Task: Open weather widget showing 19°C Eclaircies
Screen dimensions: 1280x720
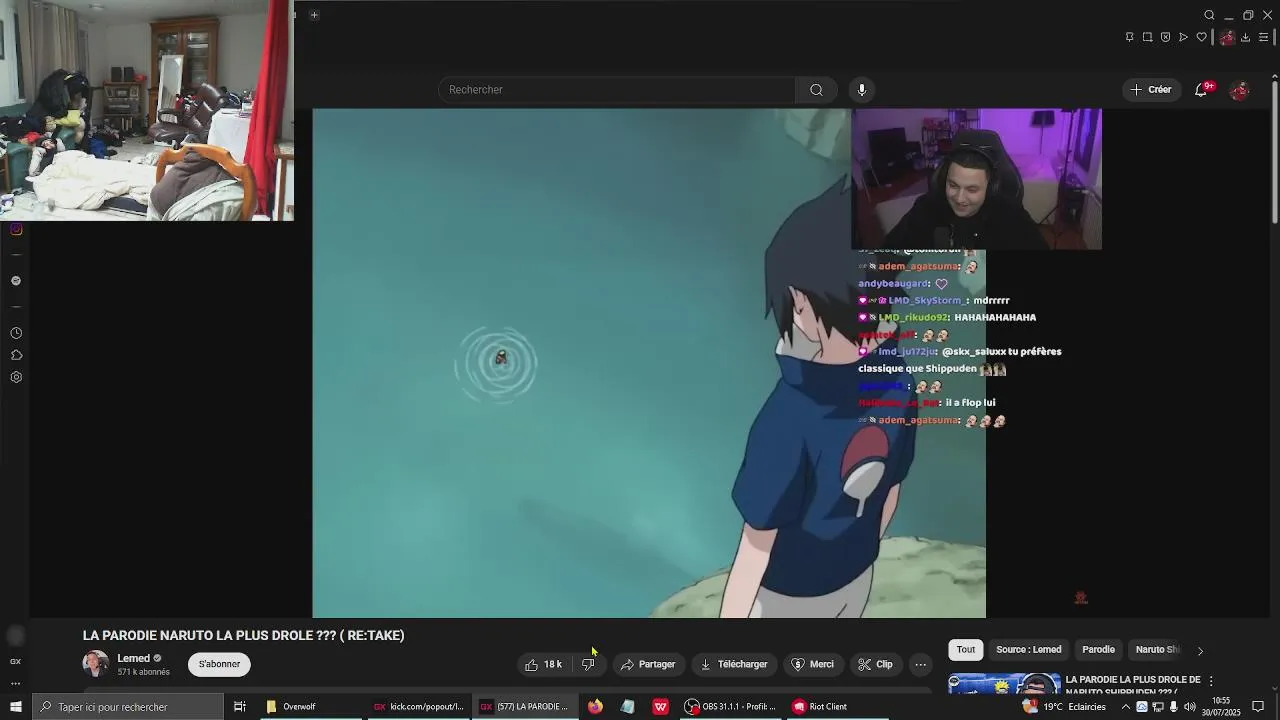Action: point(1064,707)
